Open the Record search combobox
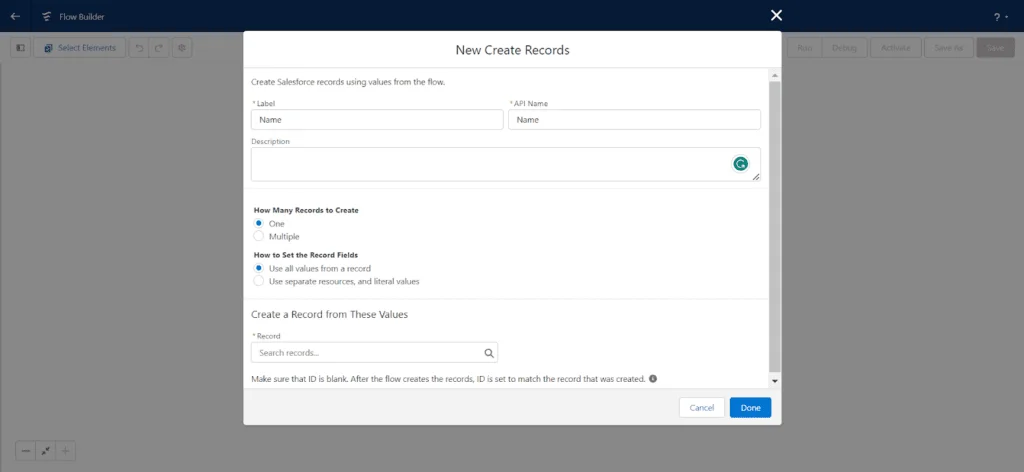Screen dimensions: 1024x472 (374, 353)
